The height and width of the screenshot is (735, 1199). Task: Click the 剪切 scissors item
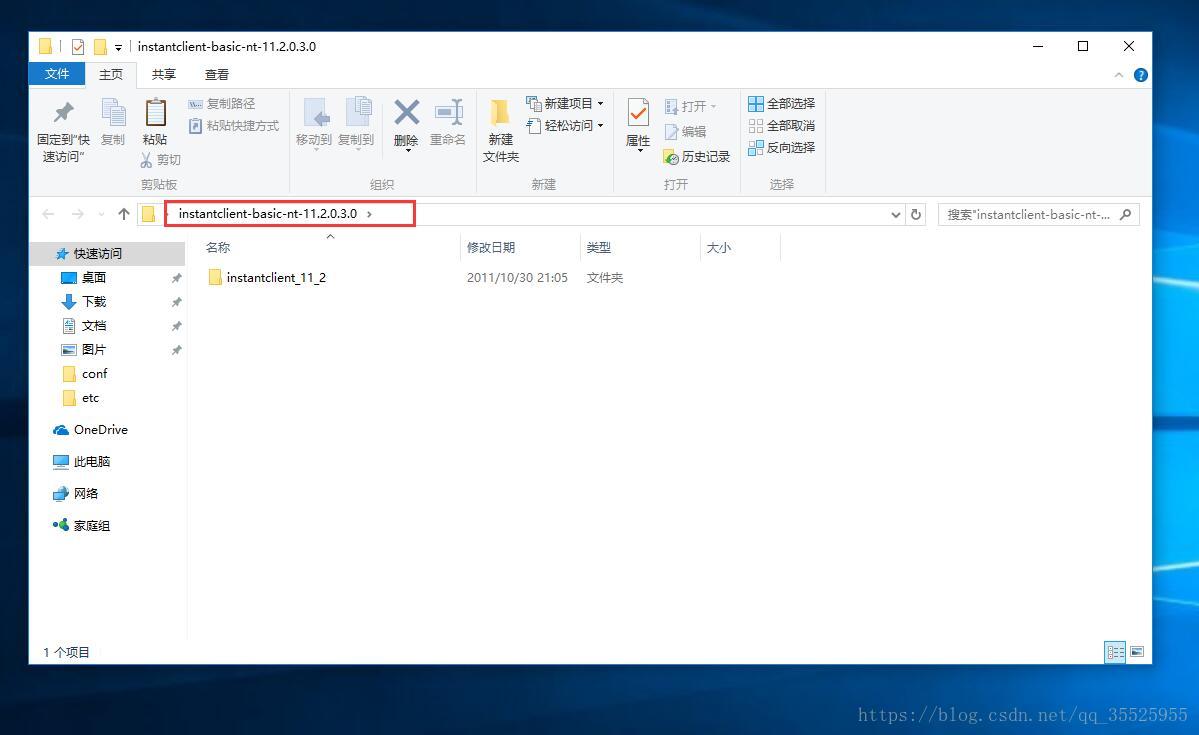(x=161, y=159)
